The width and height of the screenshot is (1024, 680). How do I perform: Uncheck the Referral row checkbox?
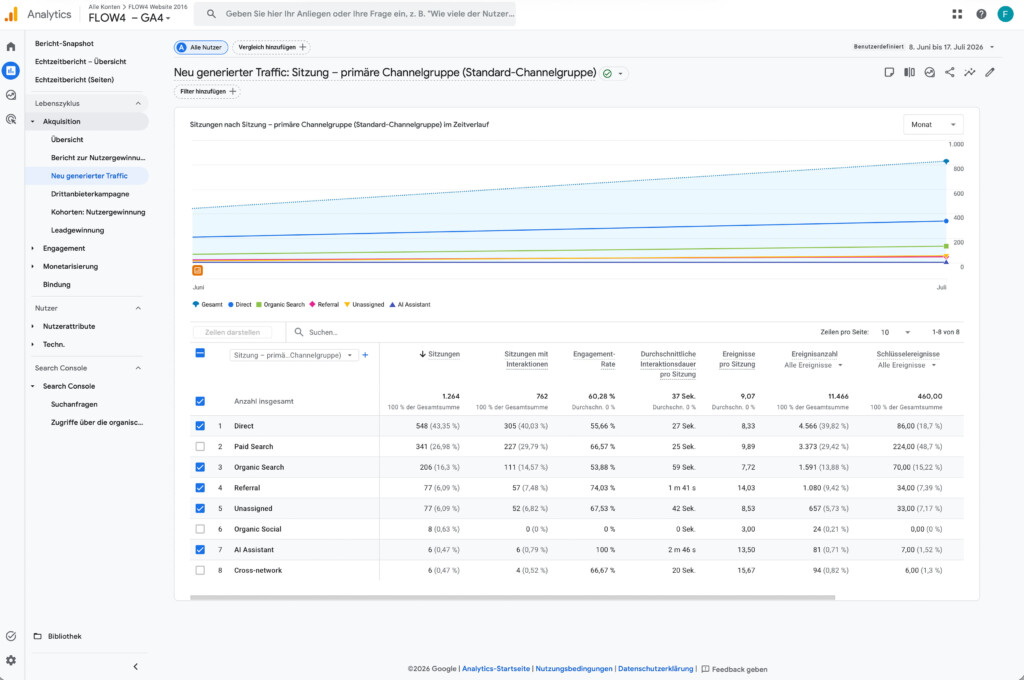(200, 488)
